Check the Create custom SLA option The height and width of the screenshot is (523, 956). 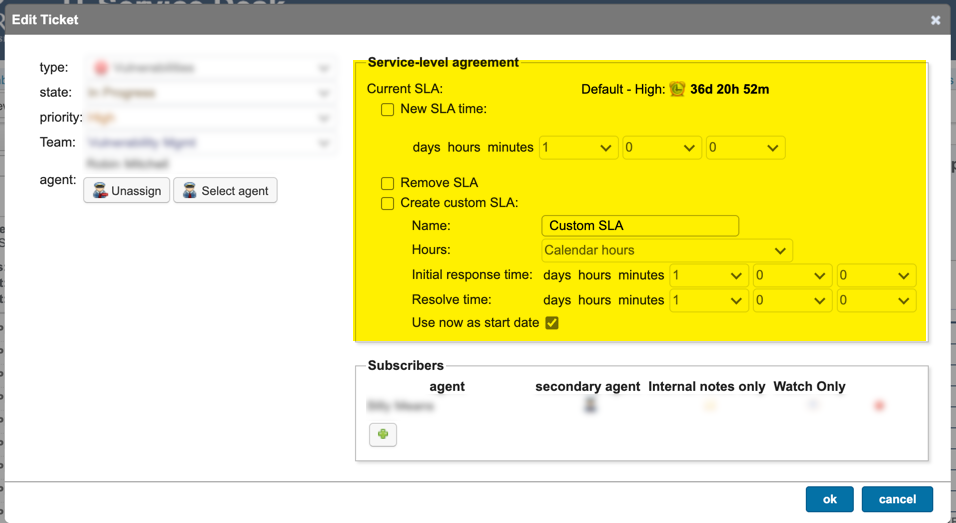coord(387,203)
